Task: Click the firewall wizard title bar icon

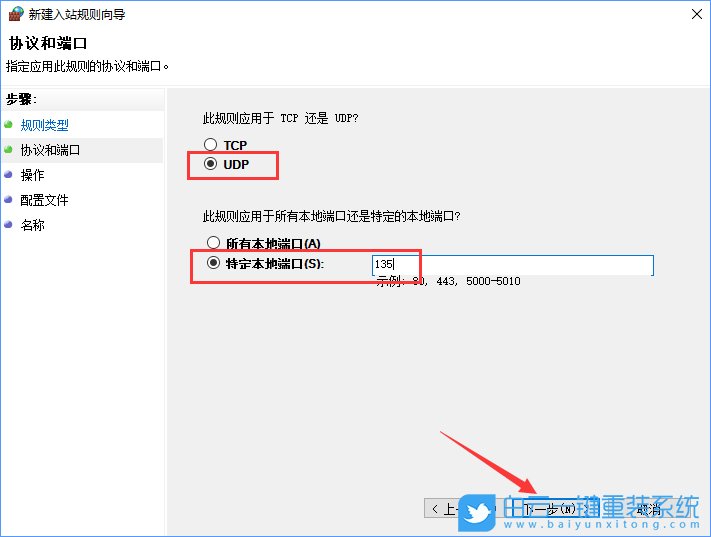Action: click(16, 14)
